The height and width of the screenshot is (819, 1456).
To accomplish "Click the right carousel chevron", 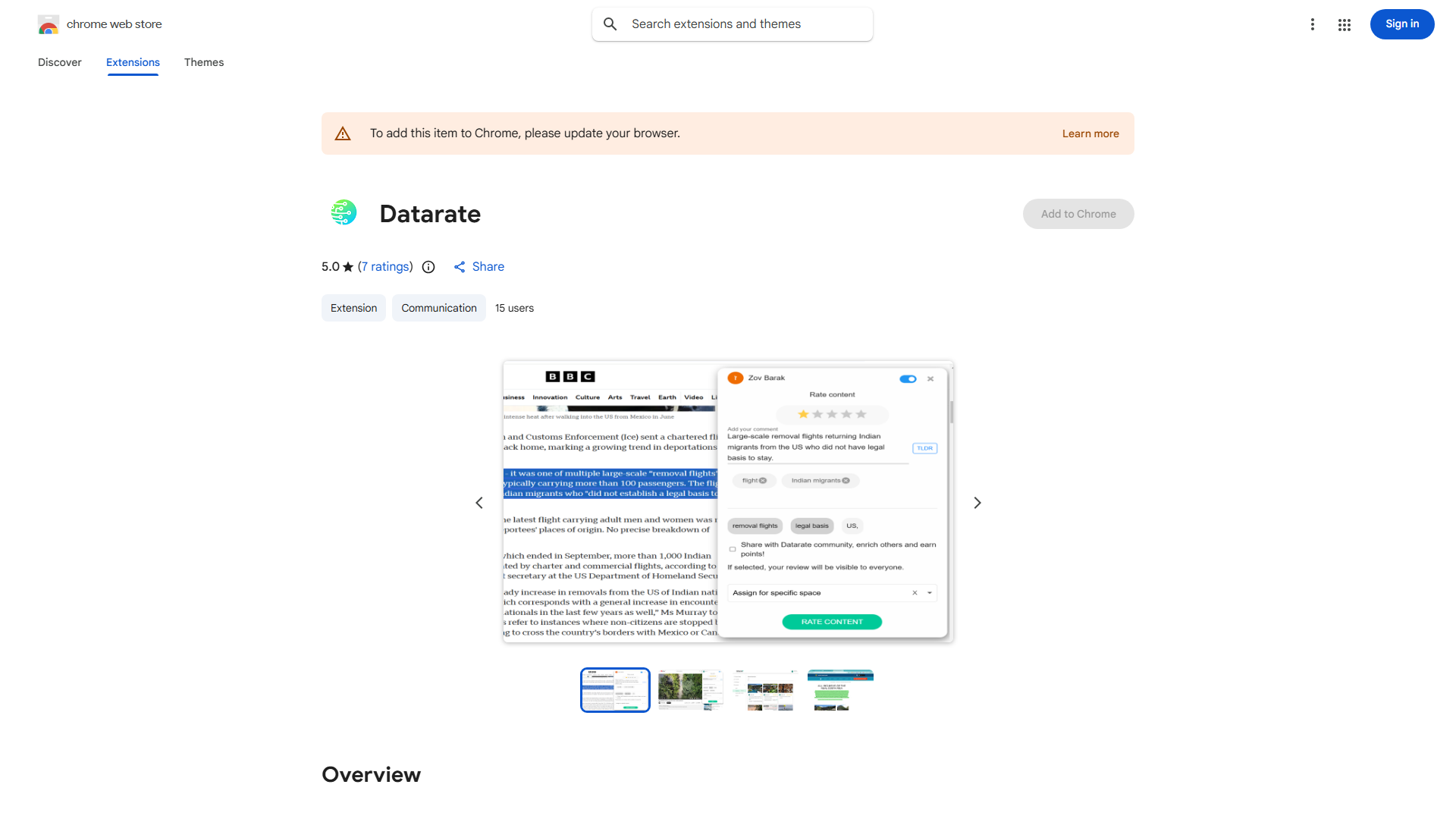I will click(977, 503).
